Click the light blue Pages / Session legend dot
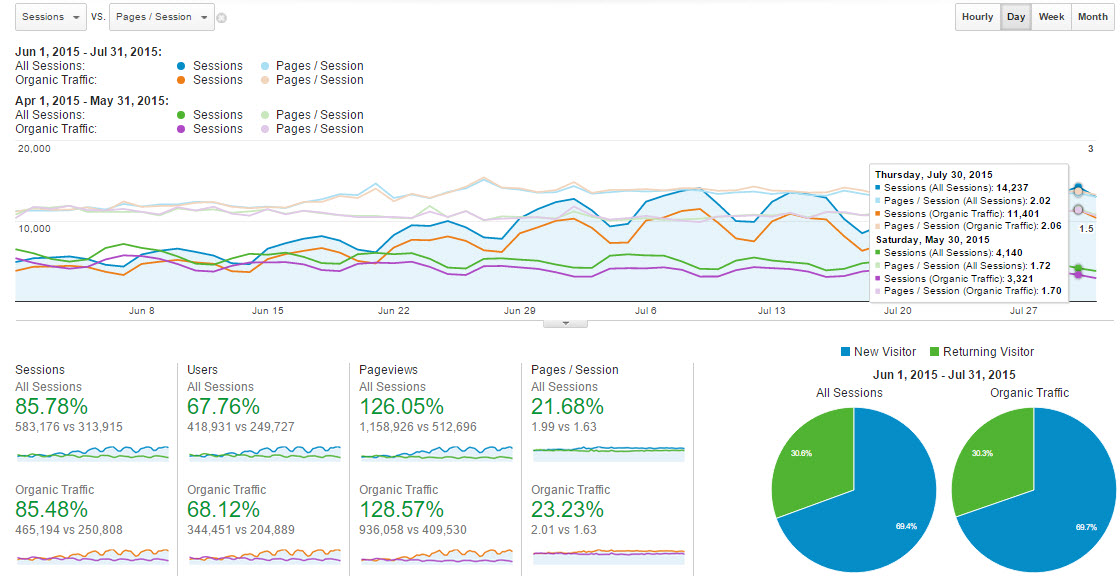 (x=265, y=66)
